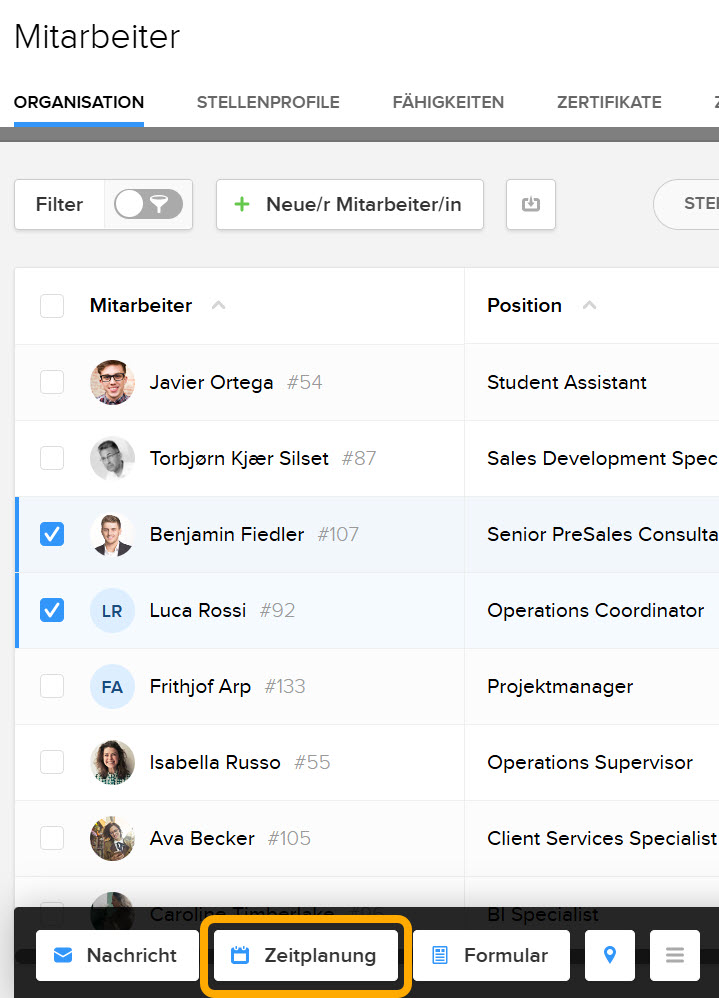The image size is (719, 998).
Task: Open the Fähigkeiten tab
Action: (x=448, y=102)
